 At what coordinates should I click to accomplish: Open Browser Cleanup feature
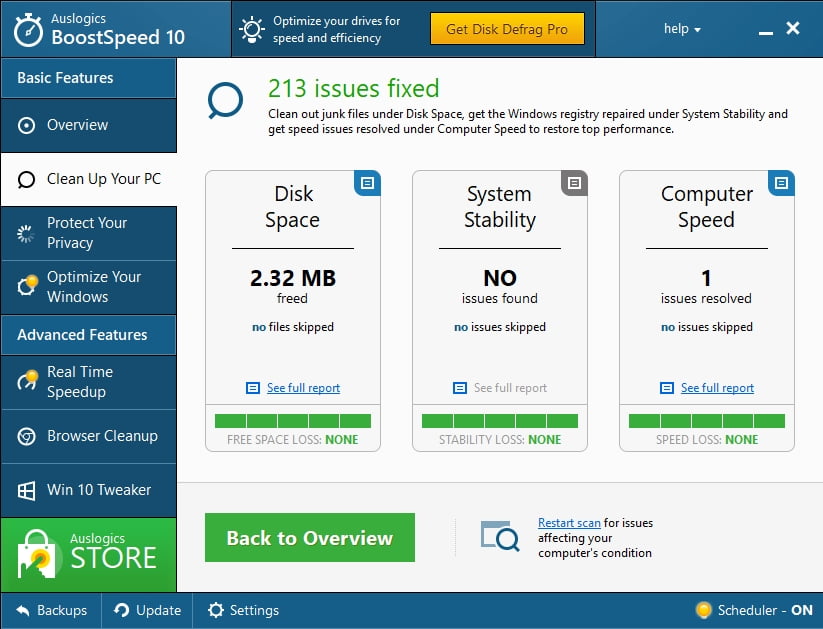89,436
